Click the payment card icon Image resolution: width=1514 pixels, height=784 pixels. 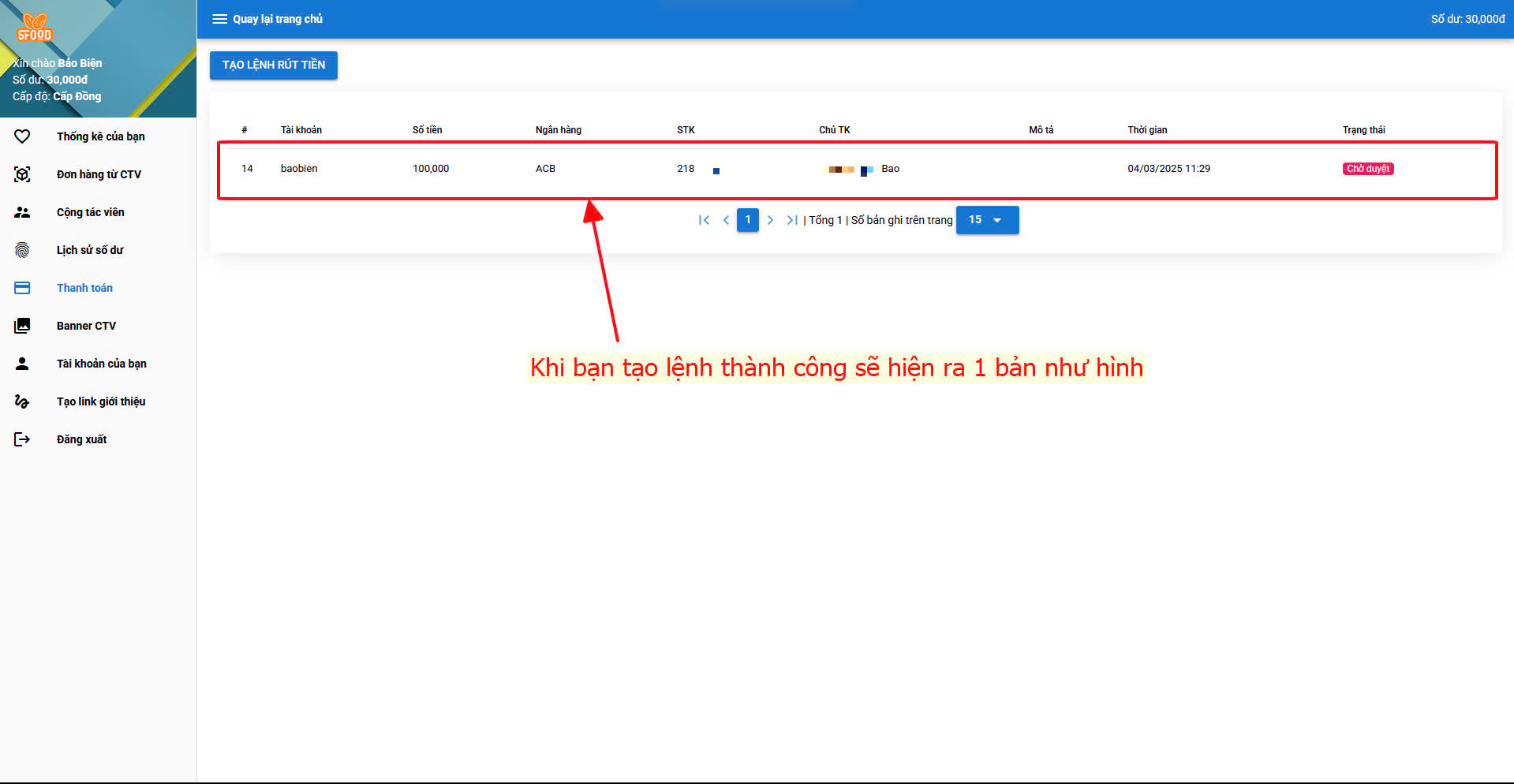[x=22, y=288]
